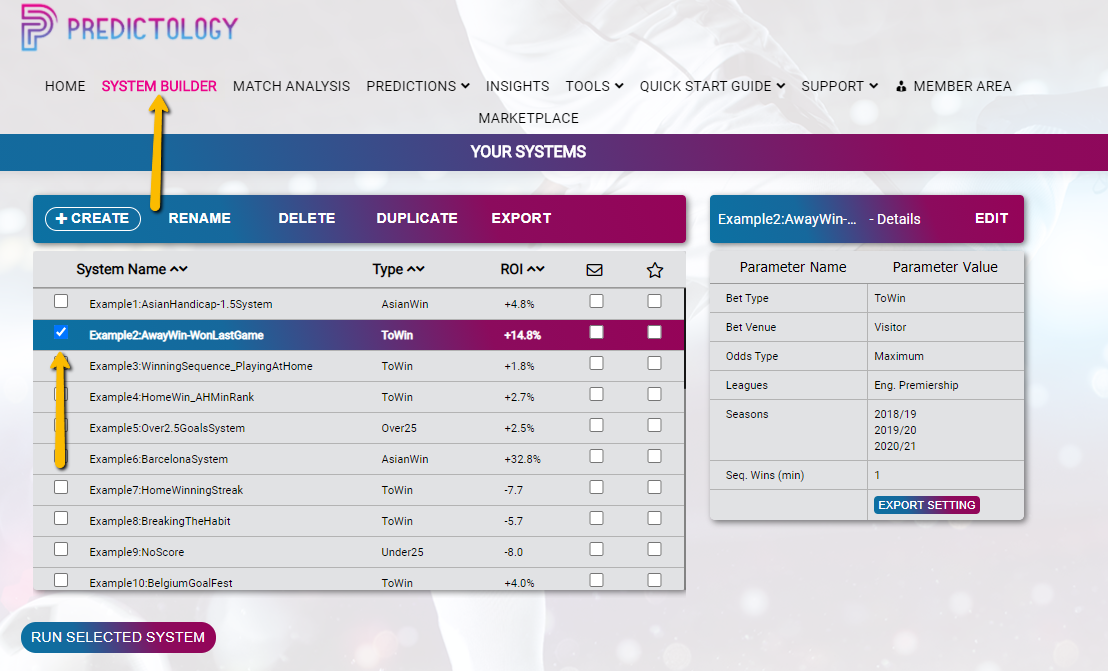Toggle email checkbox for Example1:AsianHandicap-1.5System
Viewport: 1108px width, 671px height.
(596, 301)
